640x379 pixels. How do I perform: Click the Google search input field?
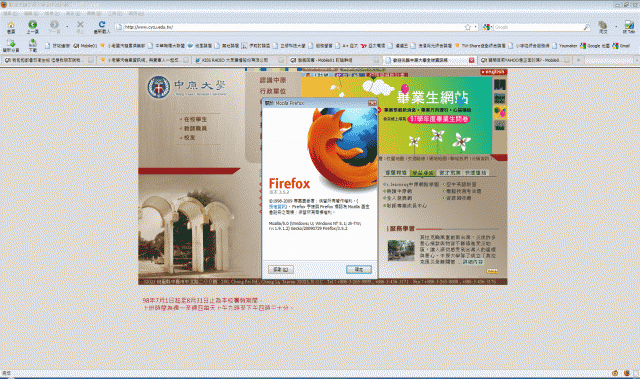coord(538,27)
